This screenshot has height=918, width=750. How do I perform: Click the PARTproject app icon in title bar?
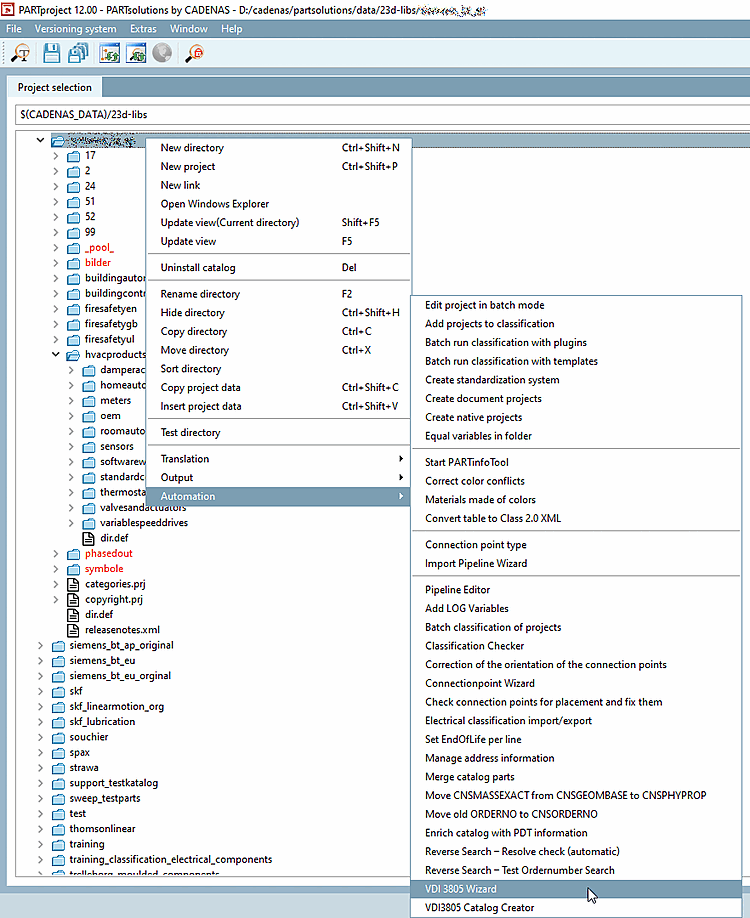(8, 10)
